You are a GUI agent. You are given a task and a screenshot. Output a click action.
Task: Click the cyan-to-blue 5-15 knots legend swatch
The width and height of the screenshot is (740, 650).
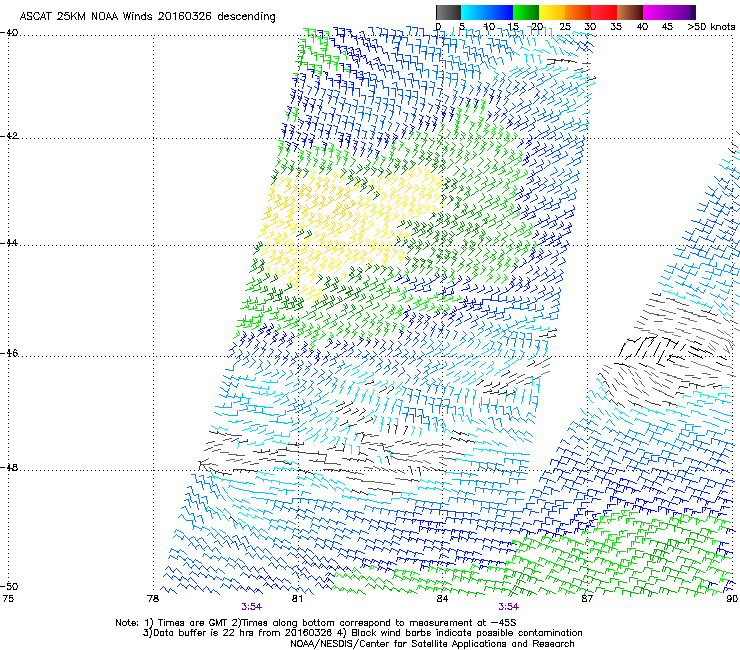pyautogui.click(x=487, y=12)
